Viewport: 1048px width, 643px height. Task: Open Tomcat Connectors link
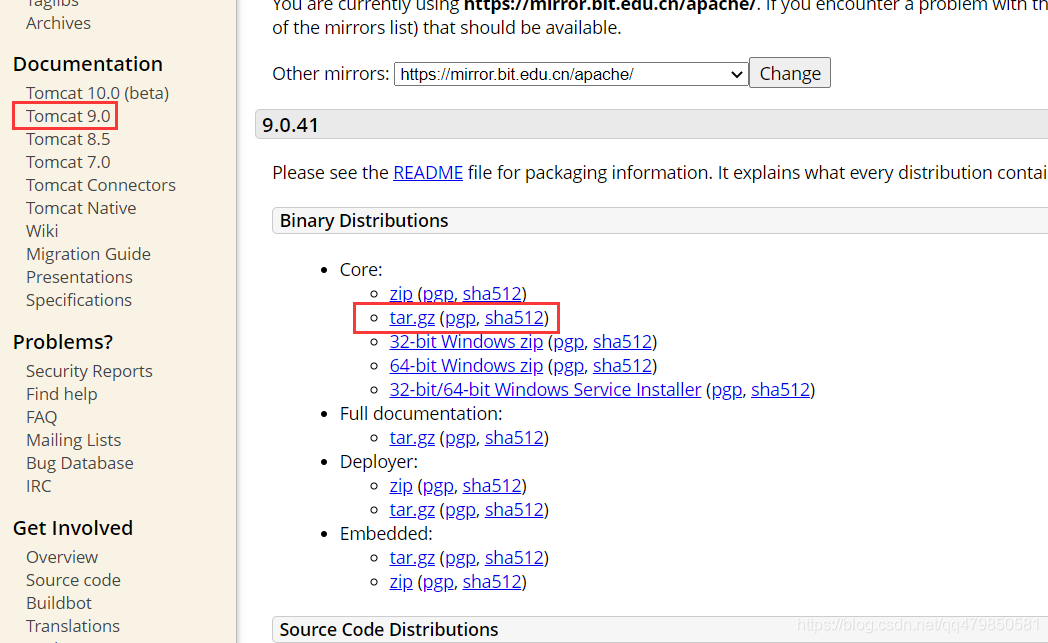(101, 185)
